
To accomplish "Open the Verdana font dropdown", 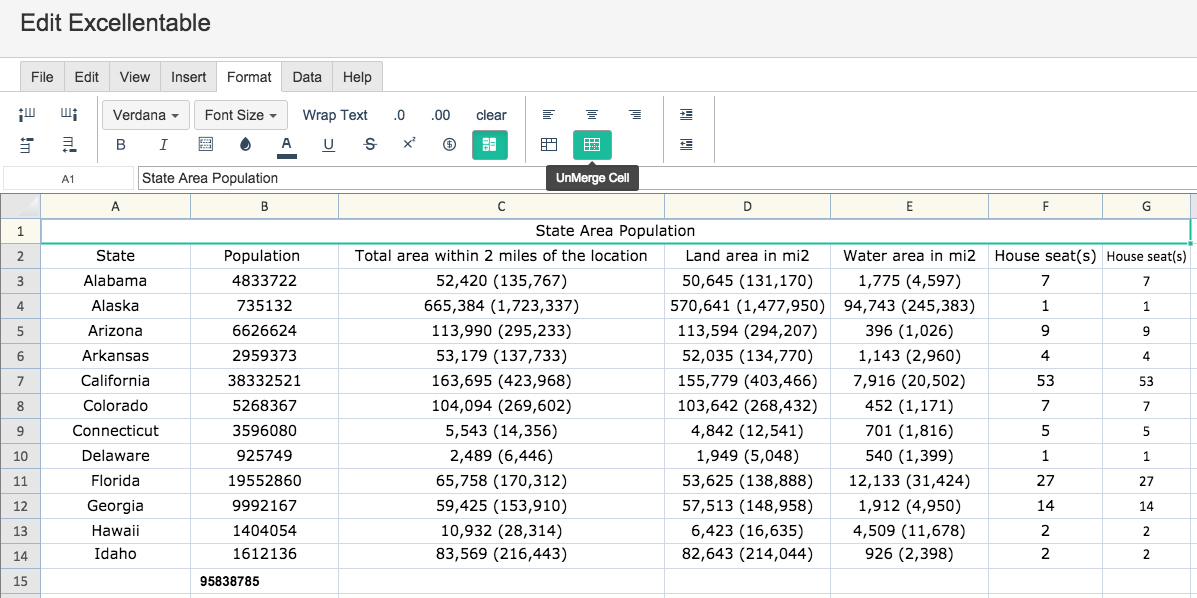I will click(145, 115).
